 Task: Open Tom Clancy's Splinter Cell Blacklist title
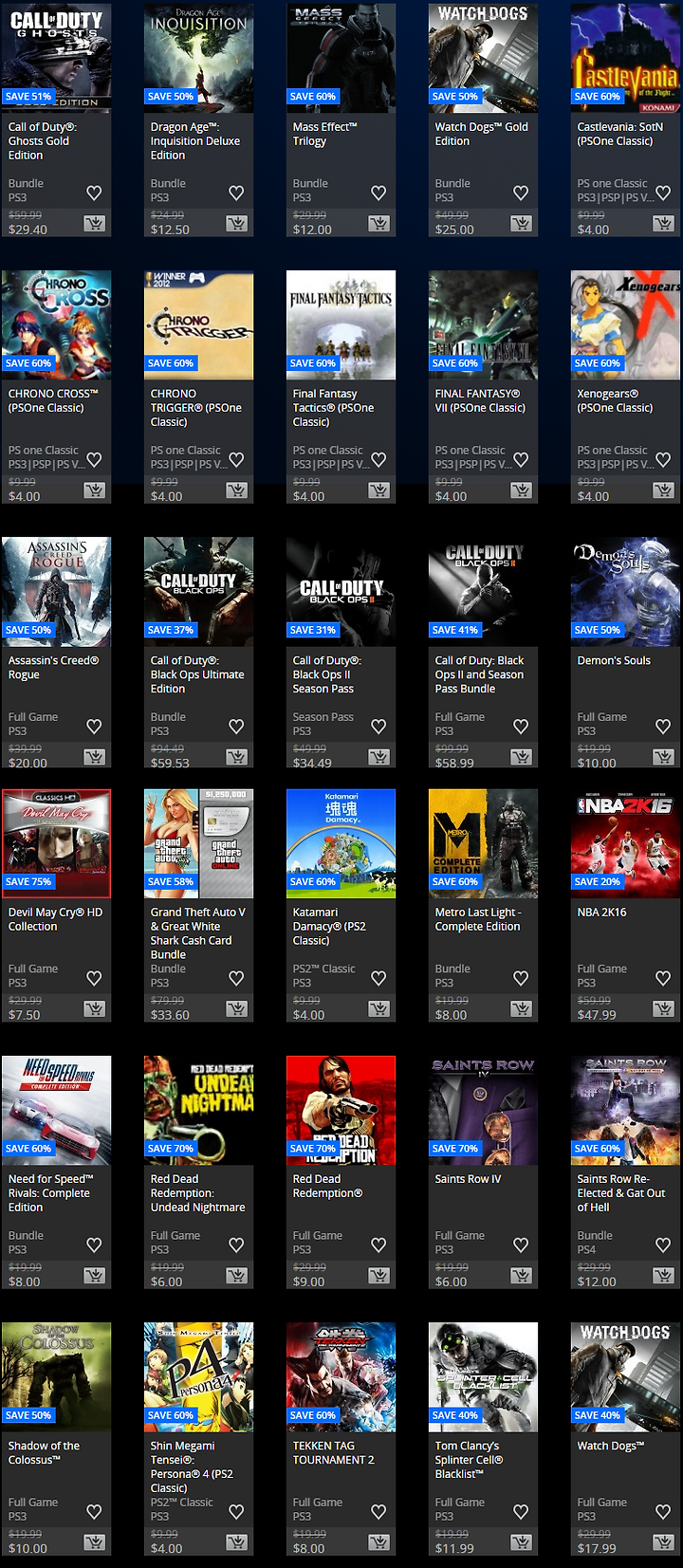469,1460
